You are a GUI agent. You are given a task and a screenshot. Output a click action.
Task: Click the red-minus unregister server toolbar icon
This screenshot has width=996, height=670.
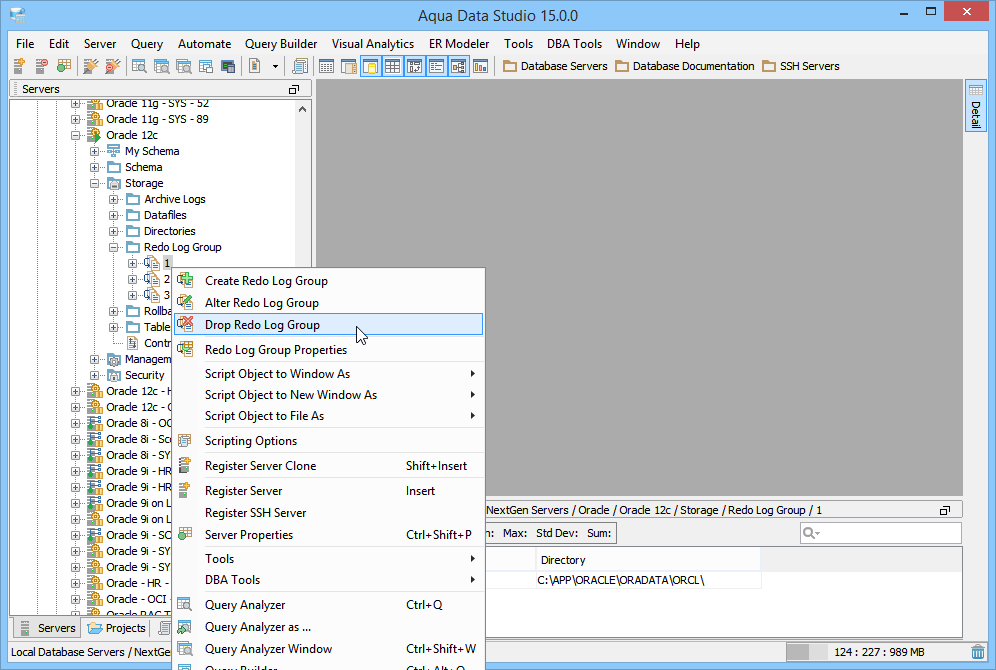(x=41, y=65)
